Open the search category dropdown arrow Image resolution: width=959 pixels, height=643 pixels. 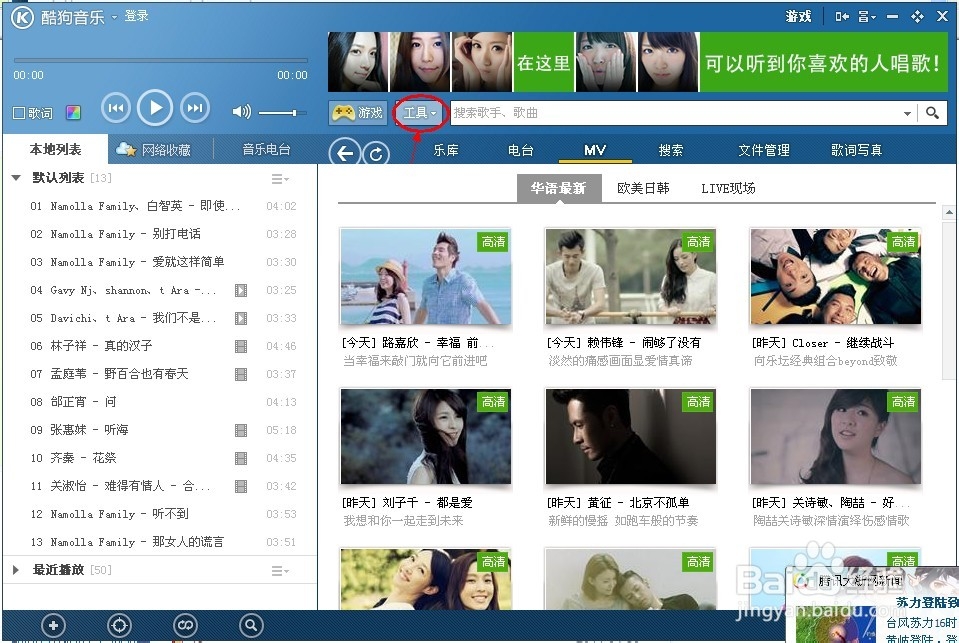click(906, 112)
